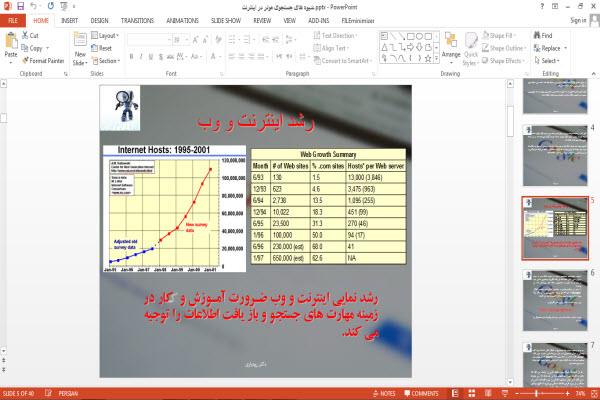The height and width of the screenshot is (400, 600).
Task: Switch to the SLIDE SHOW tab
Action: tap(226, 21)
